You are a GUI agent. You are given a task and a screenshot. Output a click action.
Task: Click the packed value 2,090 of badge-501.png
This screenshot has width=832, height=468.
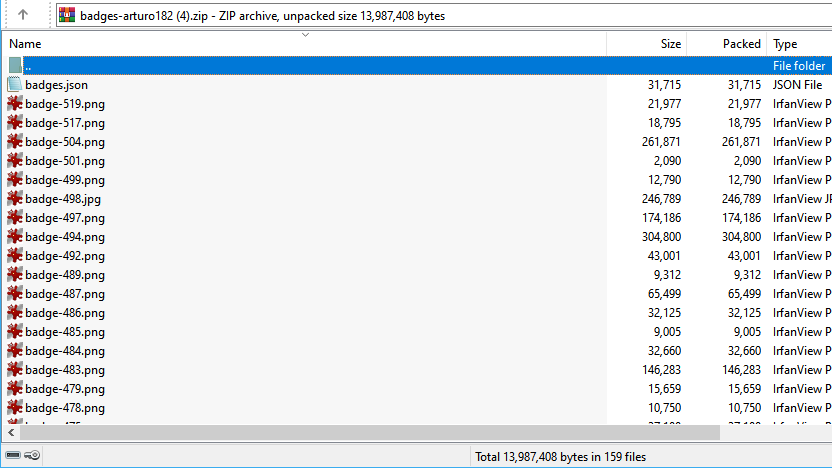click(x=747, y=161)
